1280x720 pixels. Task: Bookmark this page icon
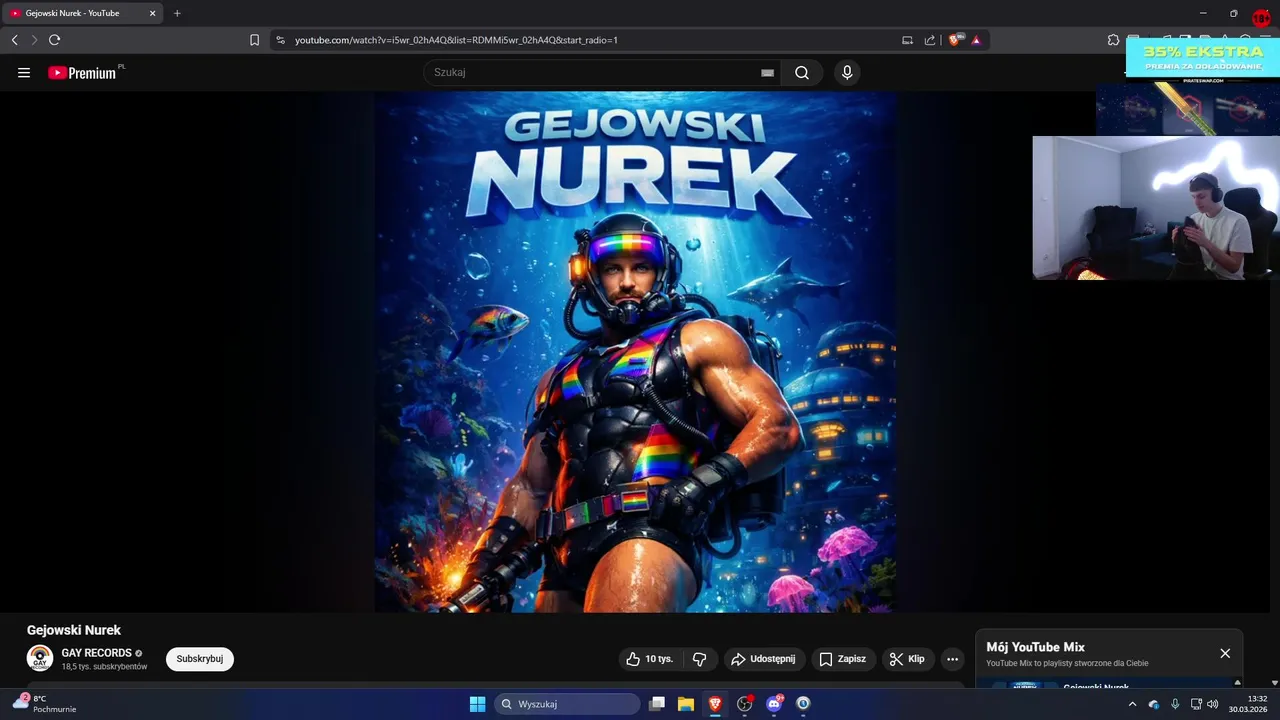(x=254, y=40)
